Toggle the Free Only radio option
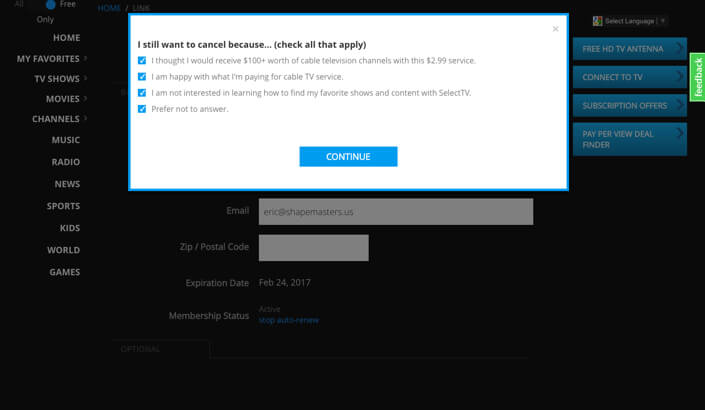 (x=50, y=4)
